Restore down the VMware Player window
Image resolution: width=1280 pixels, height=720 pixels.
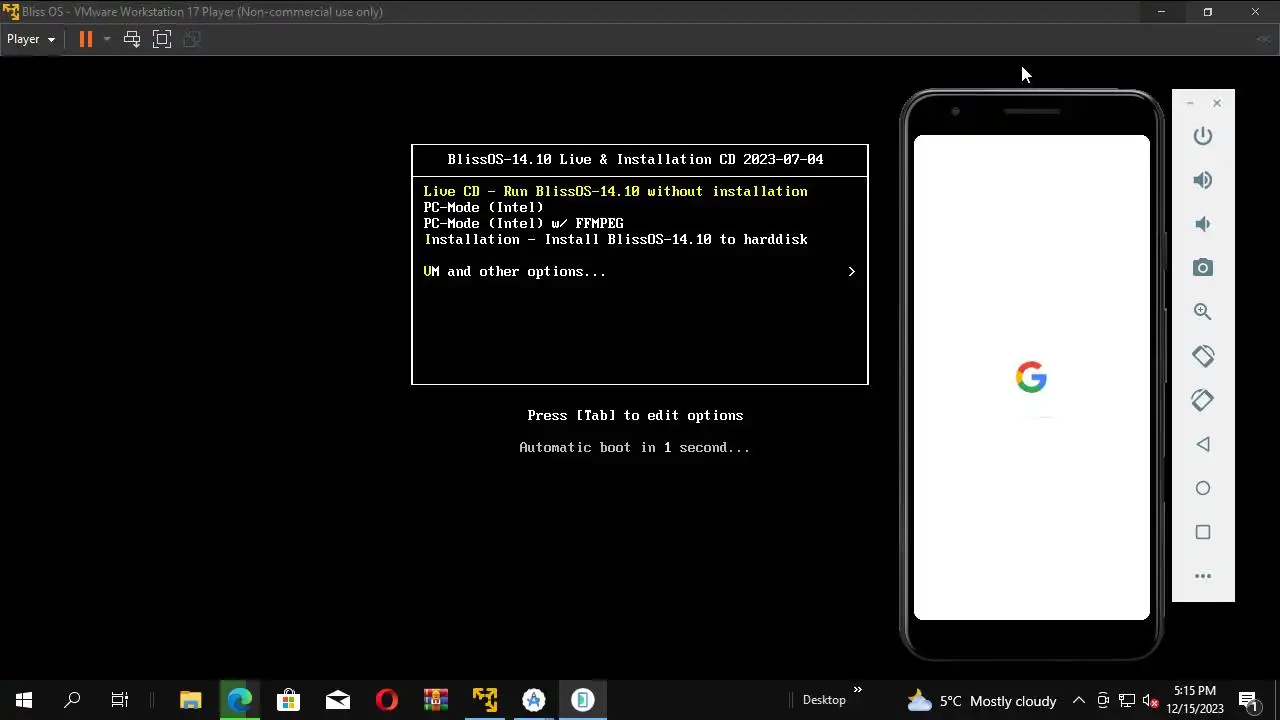[1208, 12]
